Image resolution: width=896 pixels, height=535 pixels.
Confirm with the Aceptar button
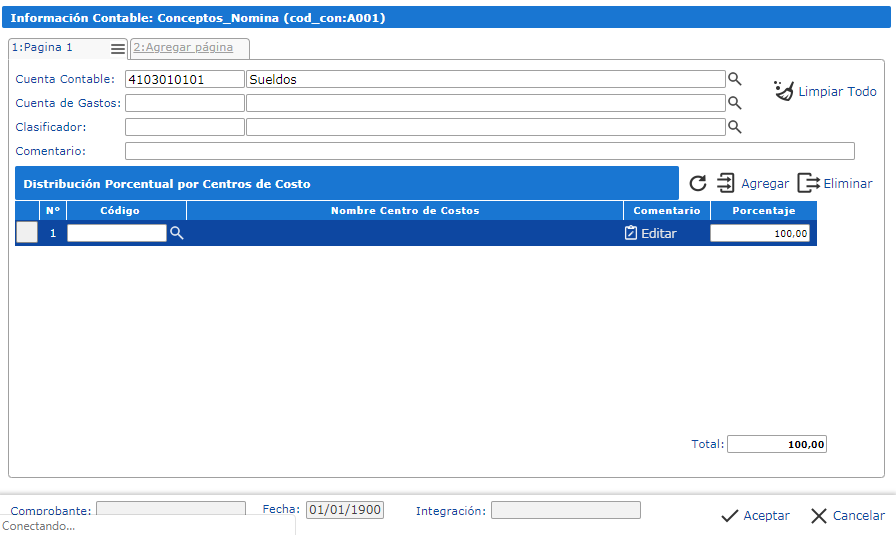[766, 516]
